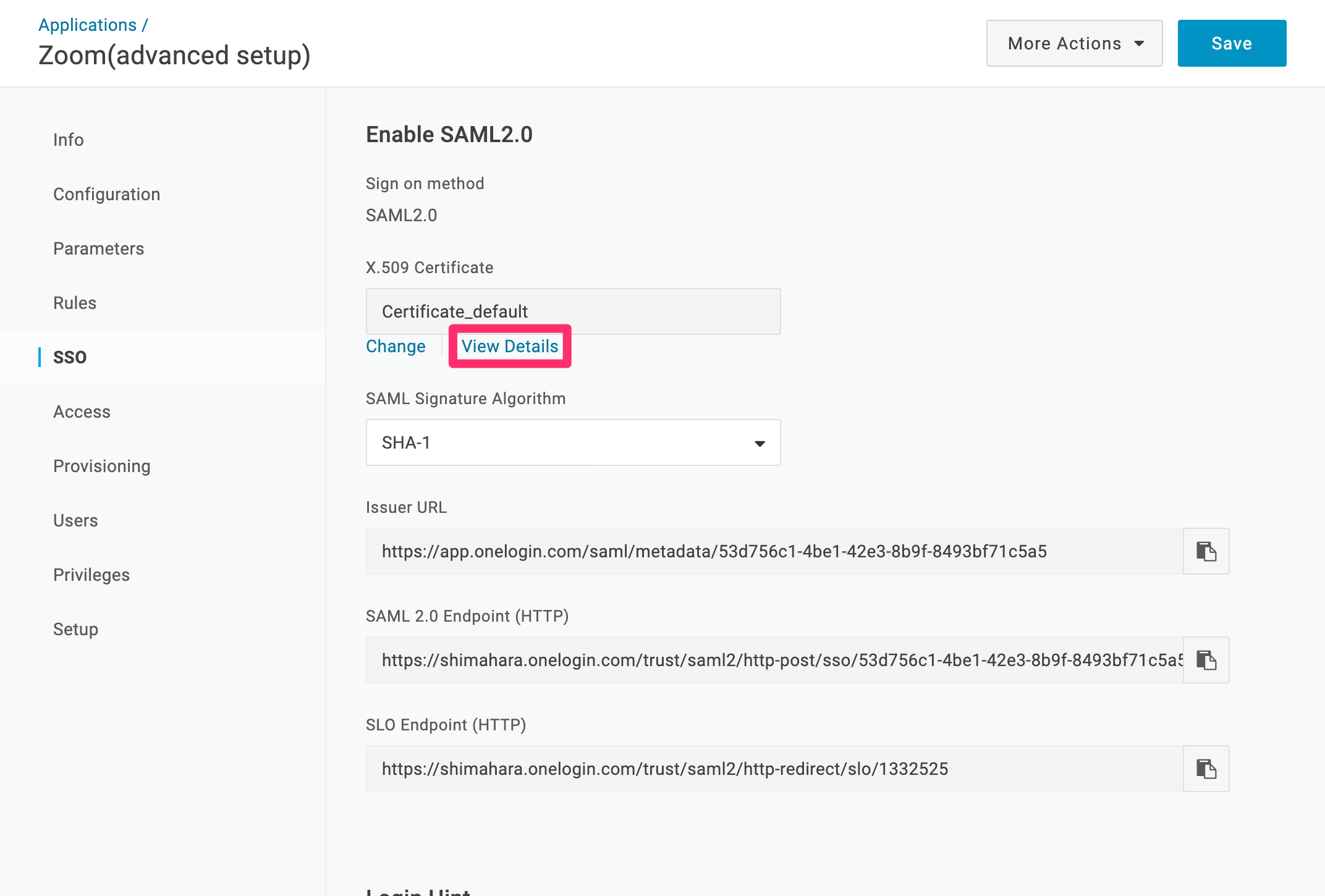The width and height of the screenshot is (1325, 896).
Task: Click the SAML 2.0 Endpoint (HTTP) label
Action: (x=467, y=616)
